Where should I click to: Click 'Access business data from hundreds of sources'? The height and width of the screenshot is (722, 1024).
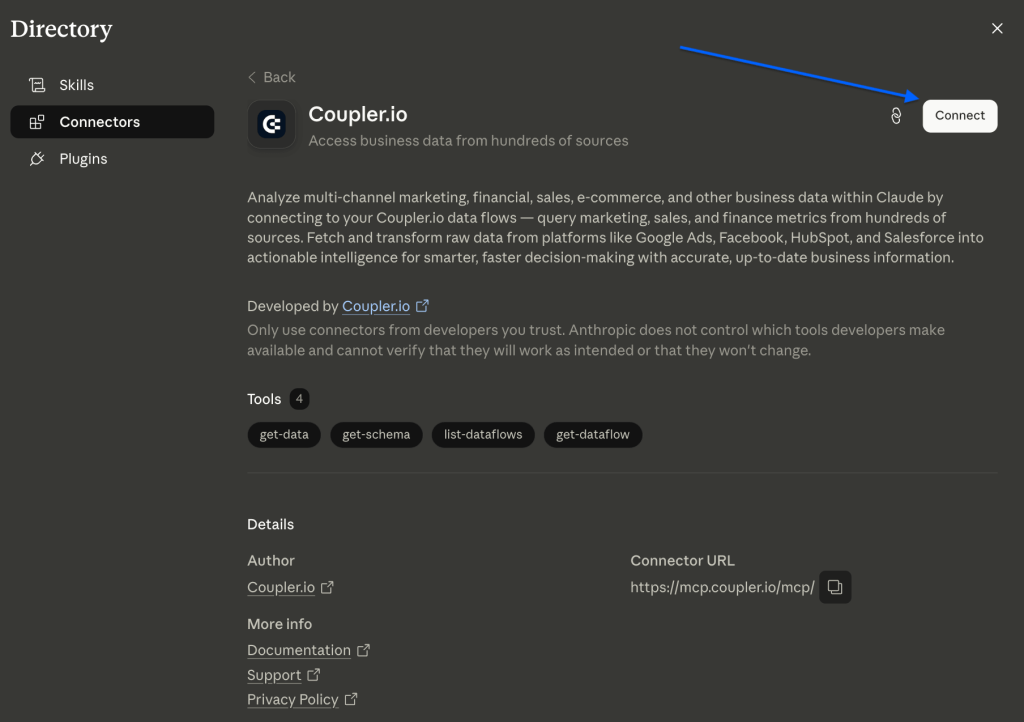(x=468, y=140)
